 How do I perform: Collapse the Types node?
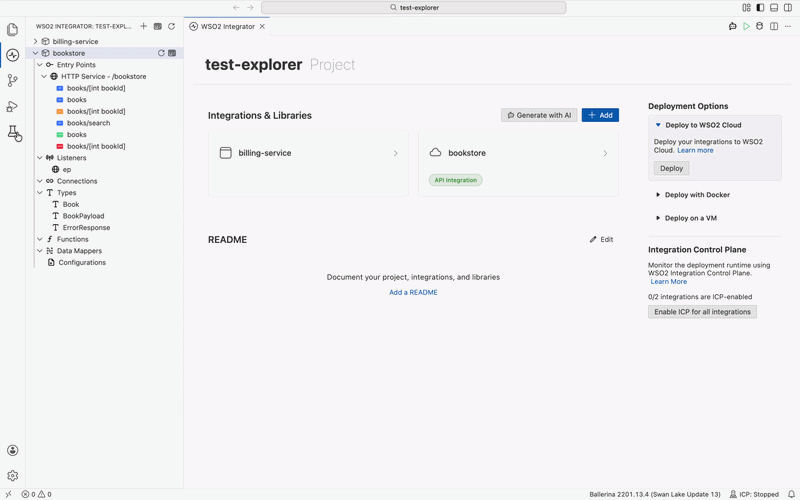click(x=40, y=192)
